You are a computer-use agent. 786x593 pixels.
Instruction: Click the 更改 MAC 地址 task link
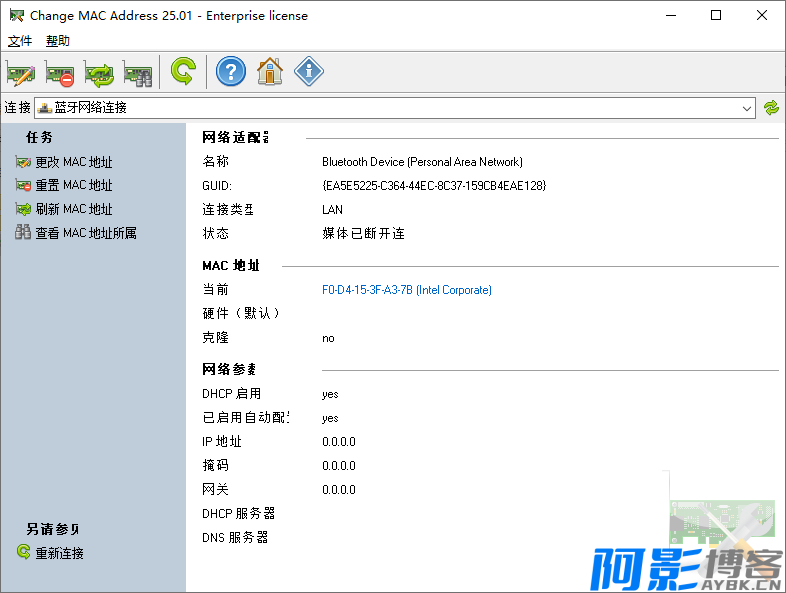click(x=74, y=162)
